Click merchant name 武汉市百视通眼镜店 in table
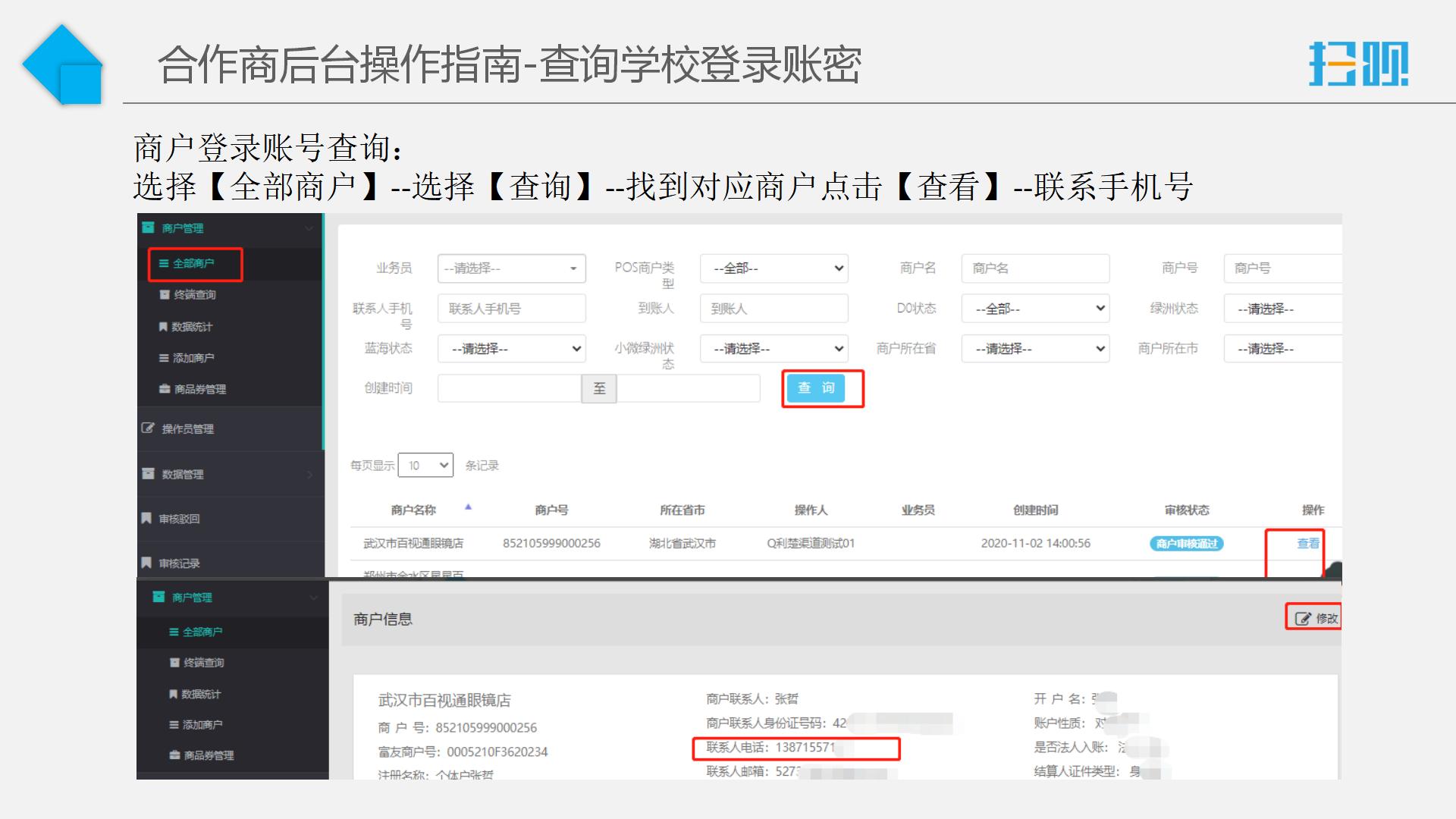The image size is (1456, 819). (x=413, y=544)
